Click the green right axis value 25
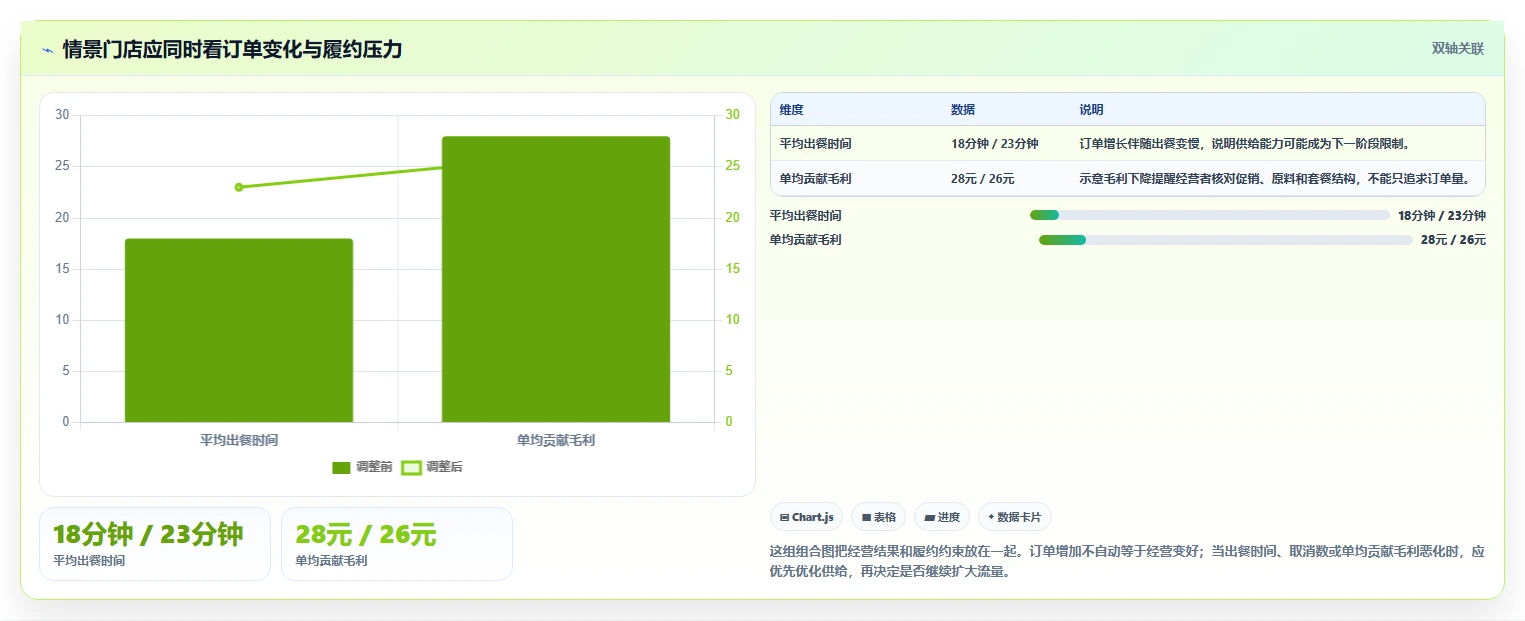Screen dimensions: 1525x621 tap(732, 166)
